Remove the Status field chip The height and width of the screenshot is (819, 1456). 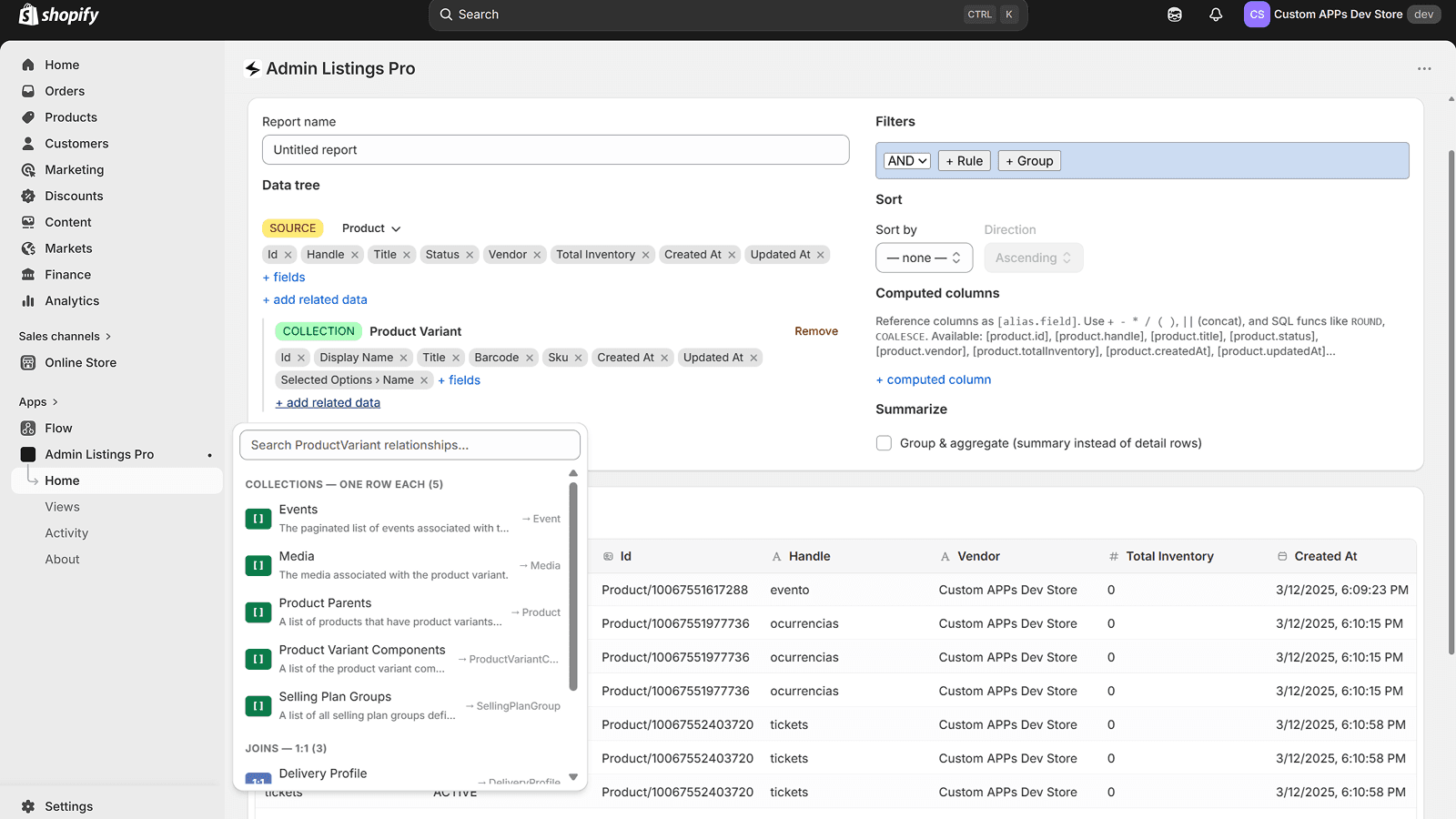coord(470,255)
